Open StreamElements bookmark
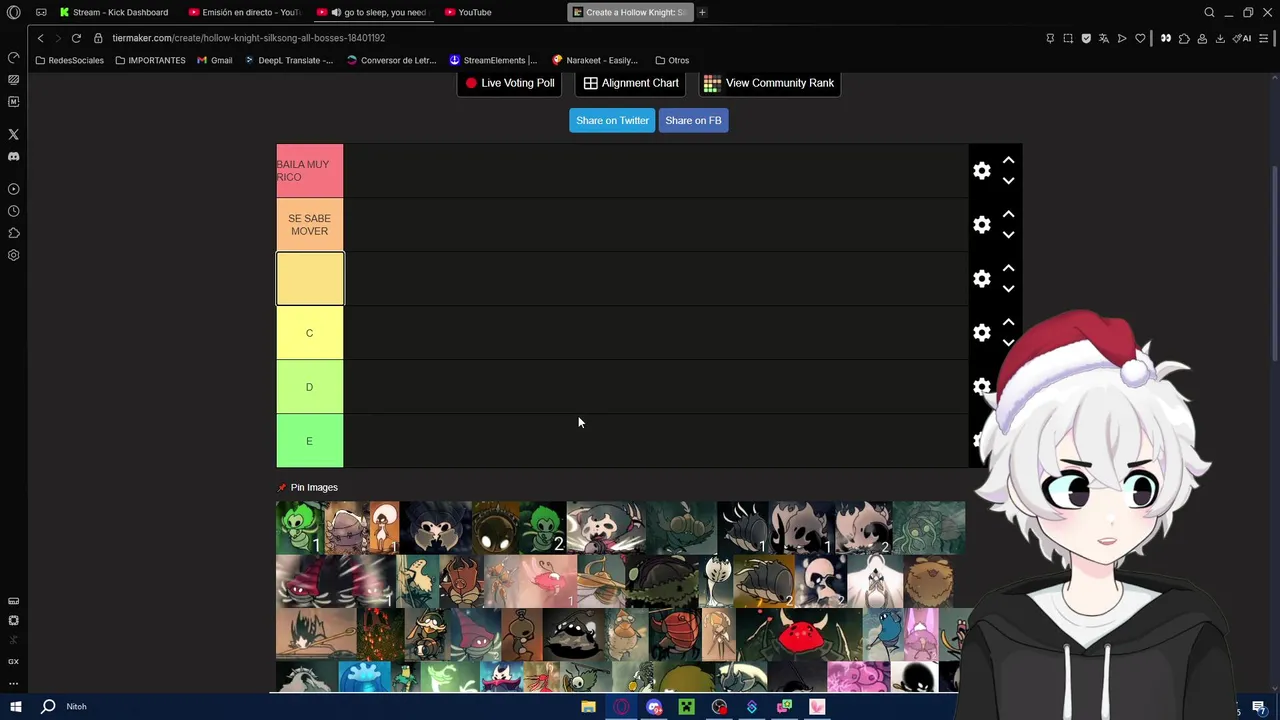This screenshot has height=720, width=1280. (493, 60)
